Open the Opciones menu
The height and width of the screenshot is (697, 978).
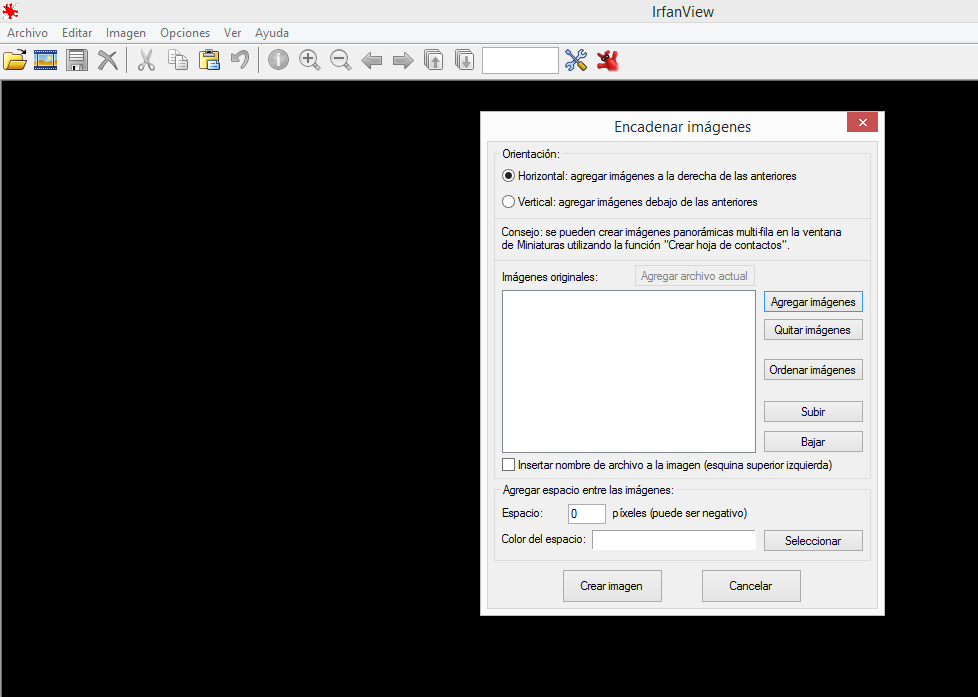pos(185,33)
